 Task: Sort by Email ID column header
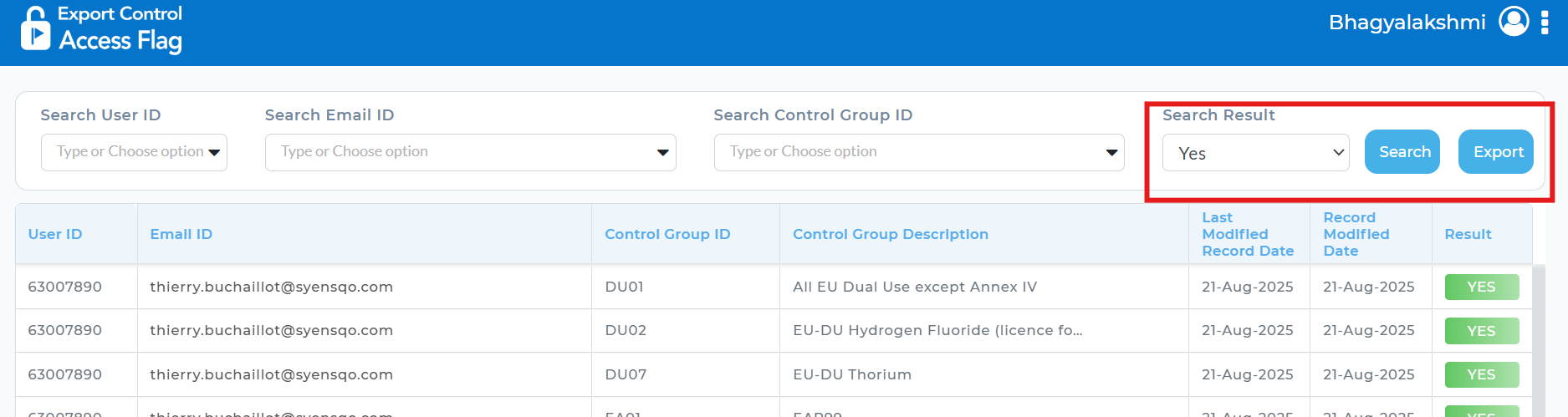181,235
